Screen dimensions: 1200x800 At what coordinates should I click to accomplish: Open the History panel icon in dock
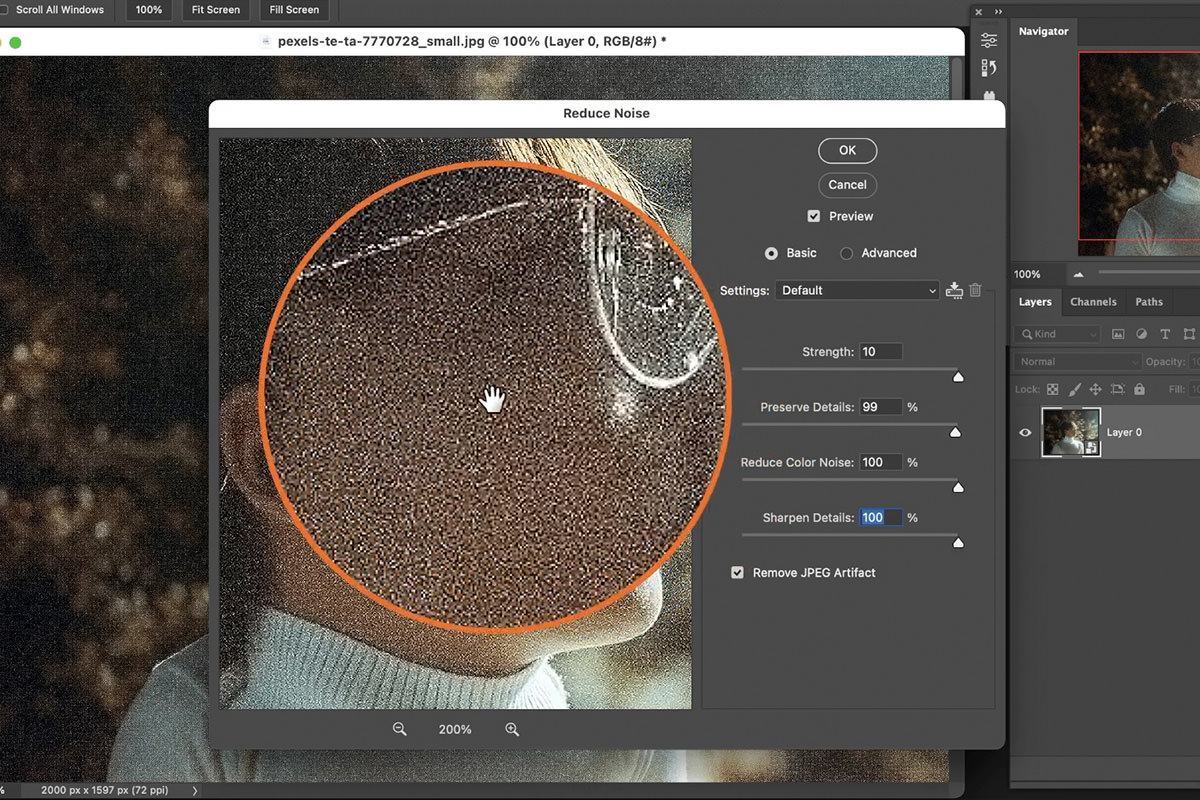pos(989,68)
